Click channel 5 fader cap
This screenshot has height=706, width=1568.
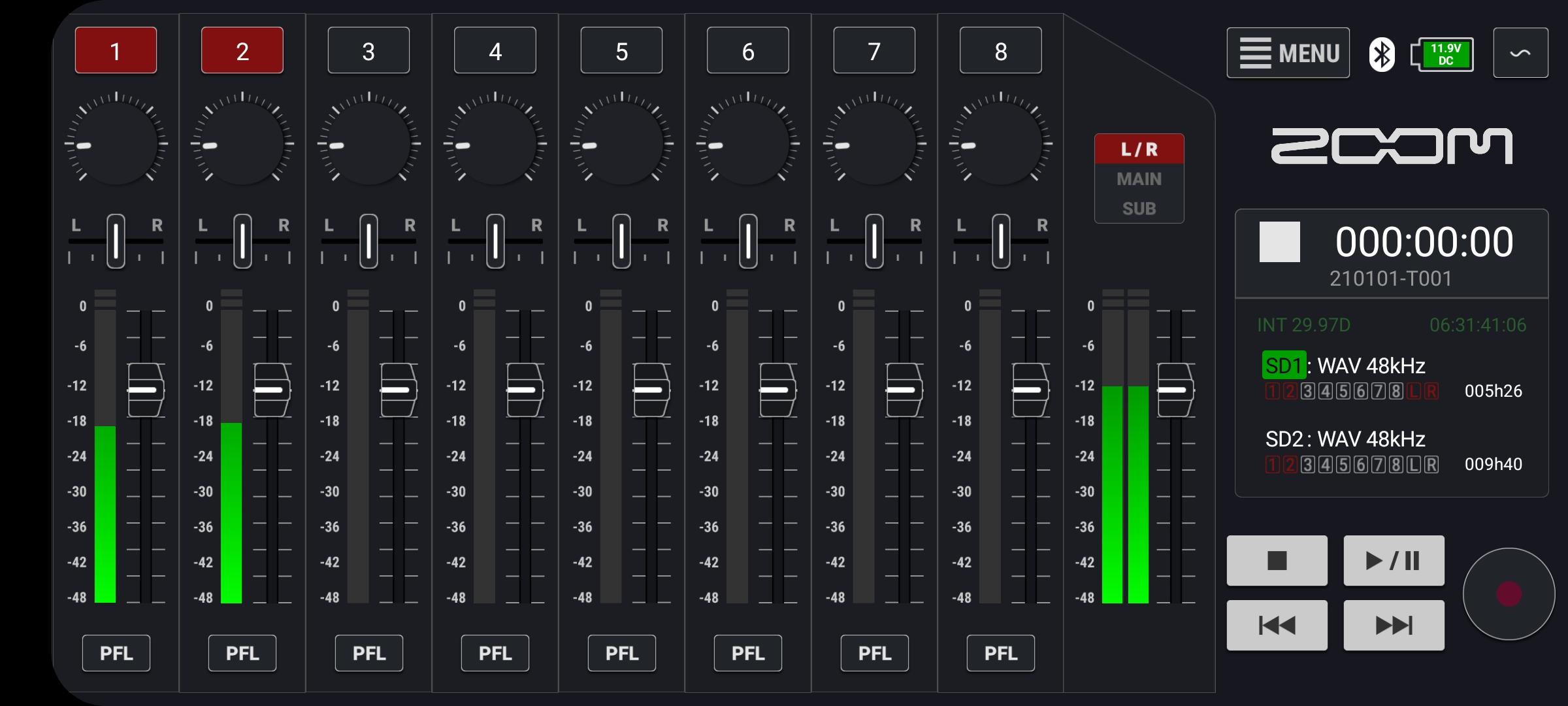click(x=651, y=390)
